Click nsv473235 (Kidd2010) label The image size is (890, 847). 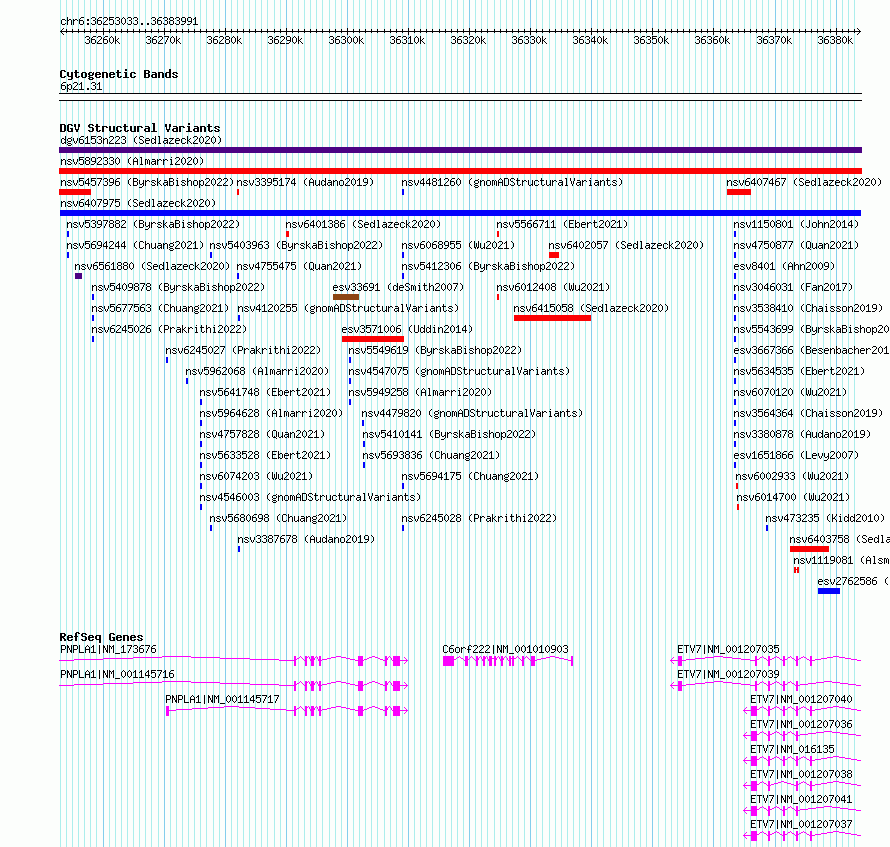pyautogui.click(x=825, y=518)
